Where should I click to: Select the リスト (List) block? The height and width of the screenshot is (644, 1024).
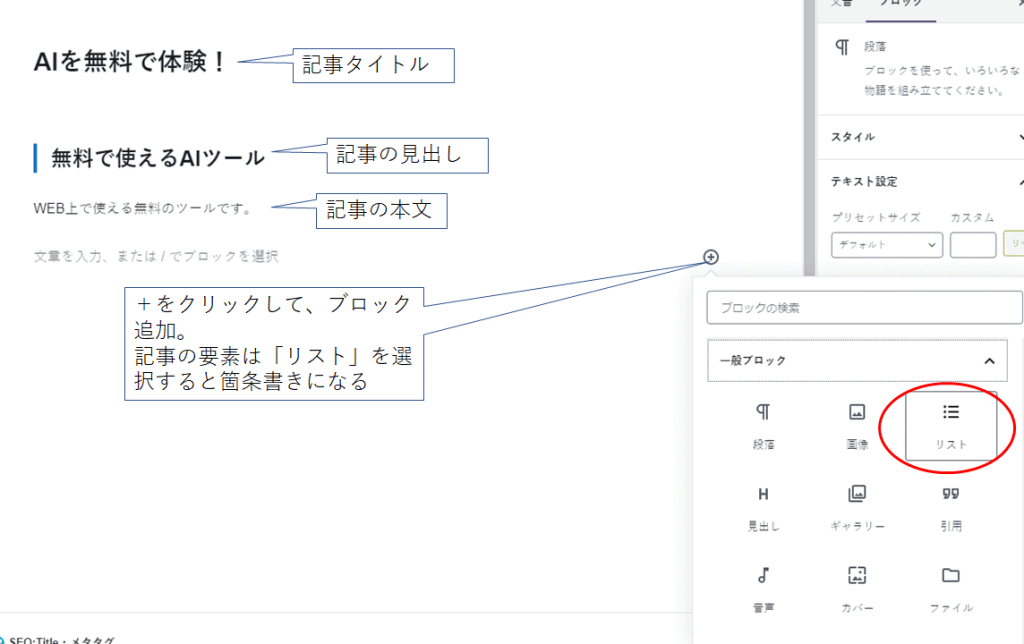coord(950,426)
